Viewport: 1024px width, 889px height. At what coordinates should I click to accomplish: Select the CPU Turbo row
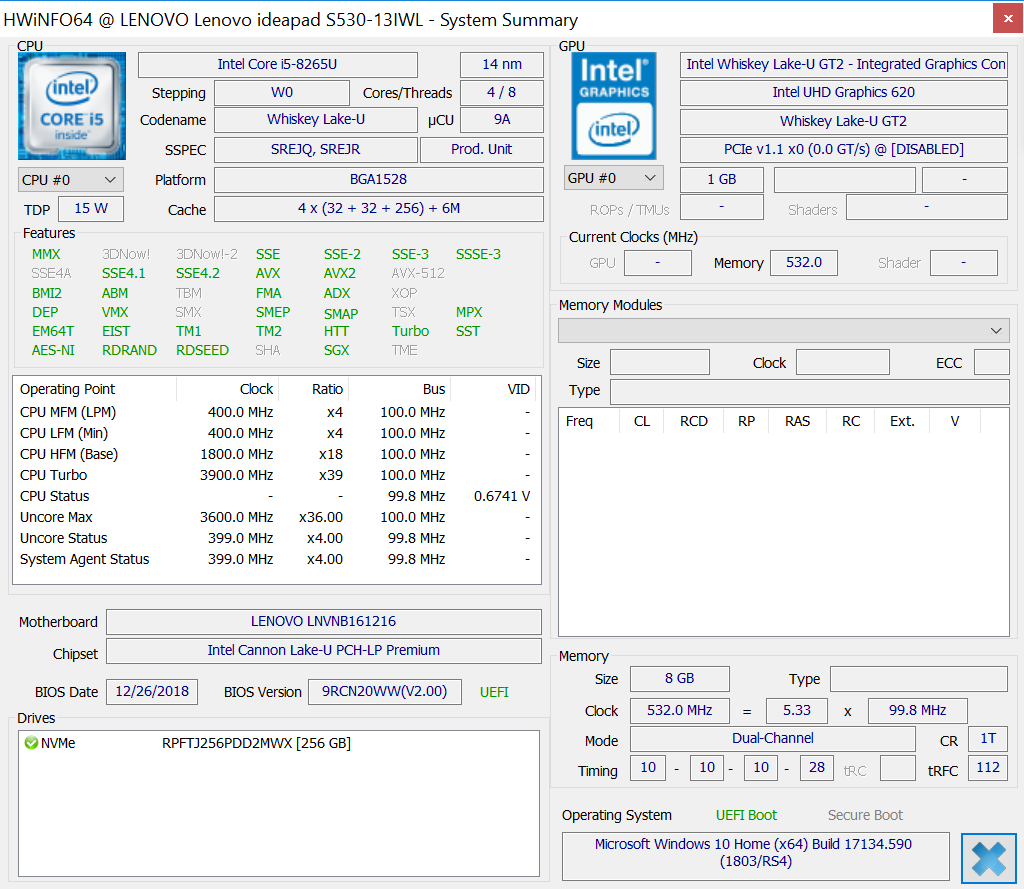point(275,476)
